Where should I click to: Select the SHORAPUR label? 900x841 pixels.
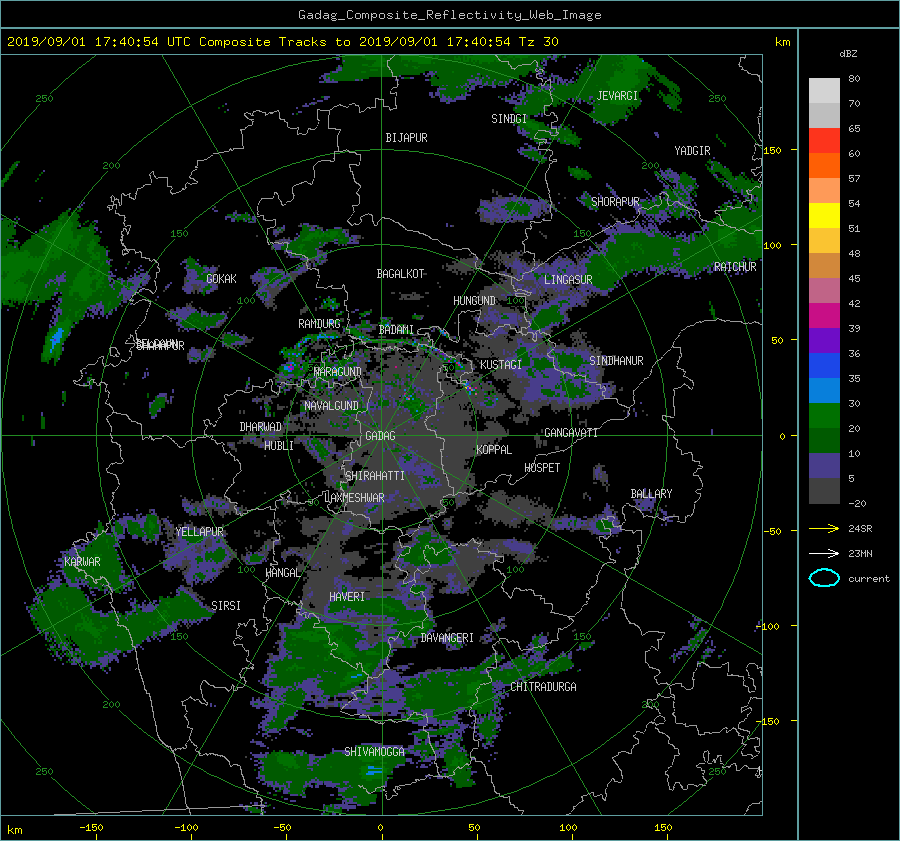coord(615,202)
